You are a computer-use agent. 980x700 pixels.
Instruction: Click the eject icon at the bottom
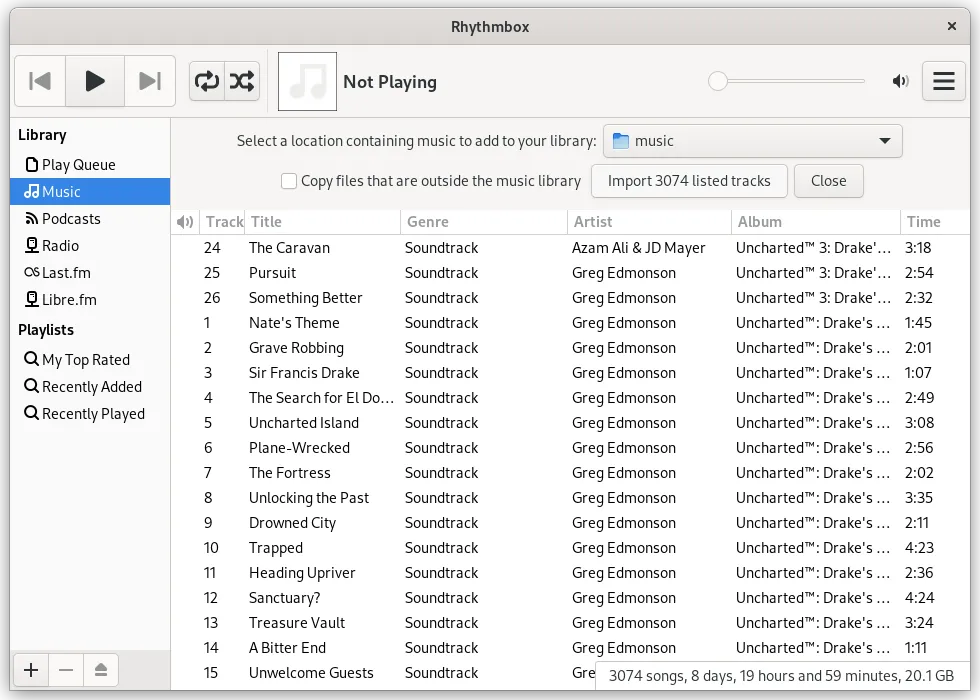pyautogui.click(x=101, y=670)
